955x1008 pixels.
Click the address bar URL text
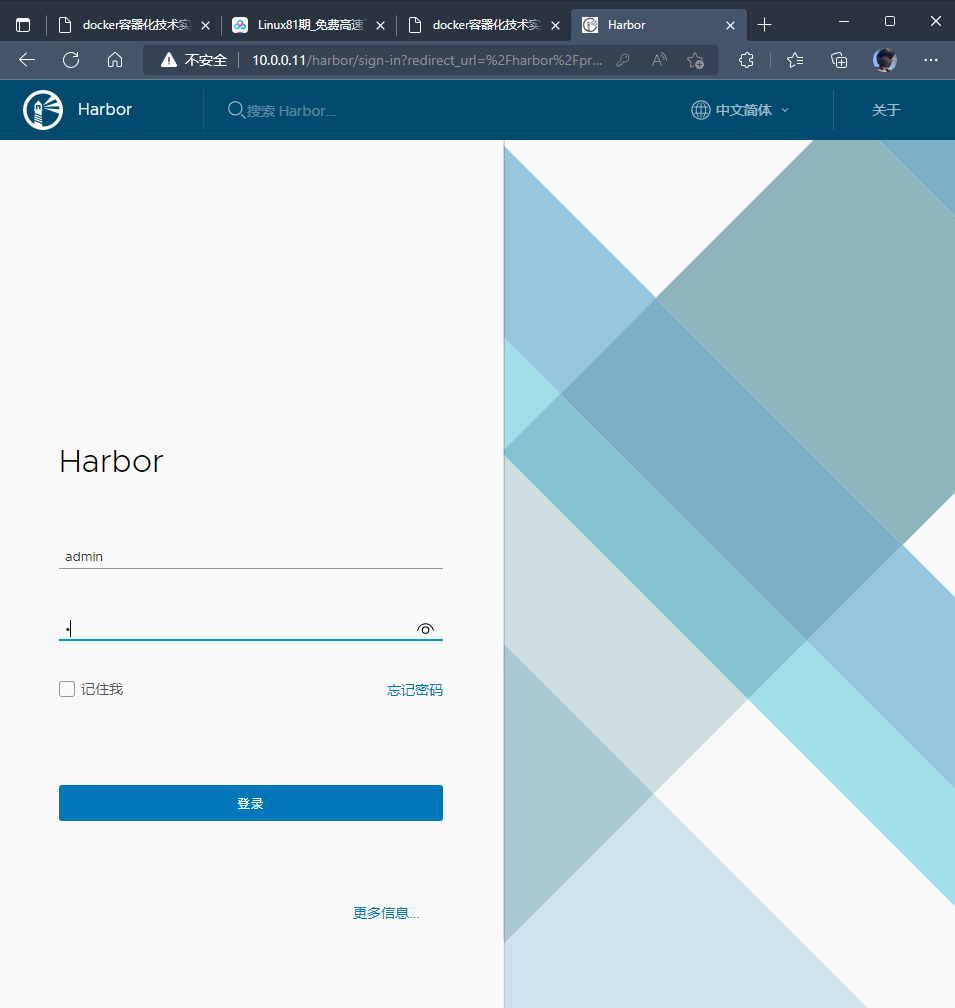click(427, 60)
